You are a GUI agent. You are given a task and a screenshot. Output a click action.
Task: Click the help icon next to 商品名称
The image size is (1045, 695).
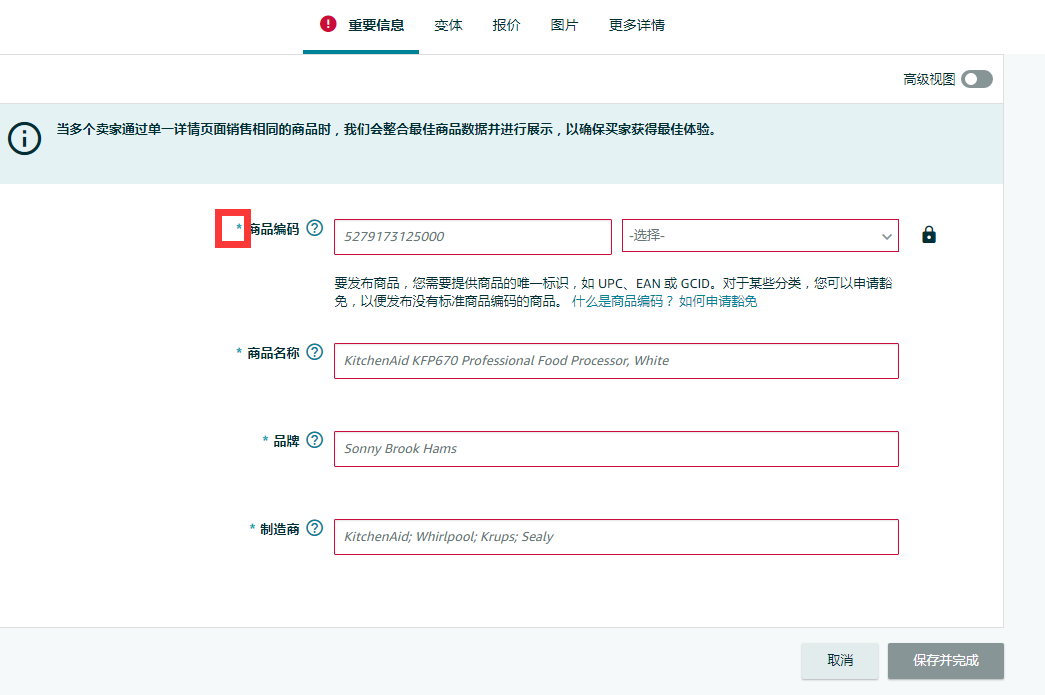coord(315,352)
